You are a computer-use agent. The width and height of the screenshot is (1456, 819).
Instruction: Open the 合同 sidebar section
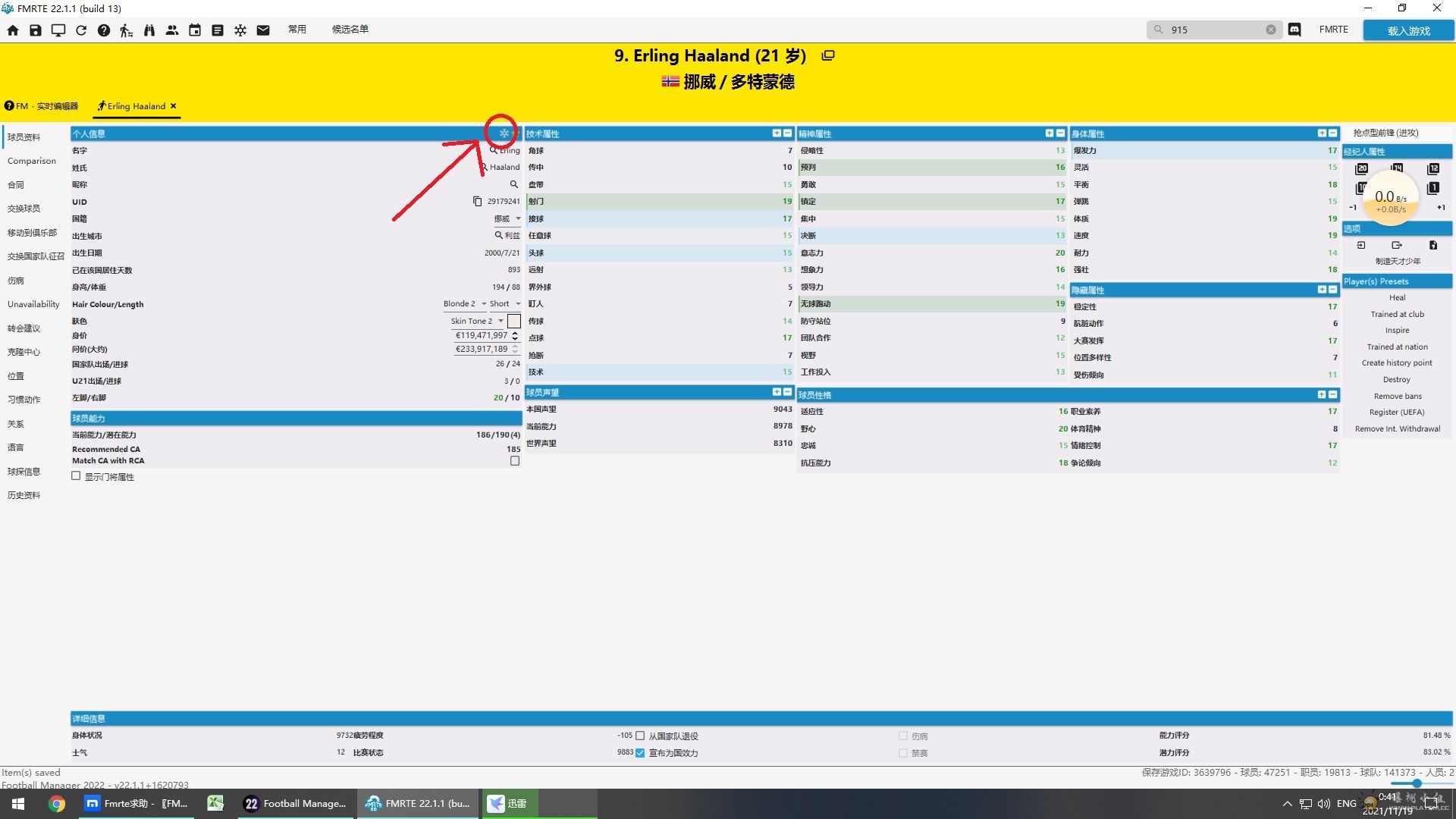coord(16,185)
